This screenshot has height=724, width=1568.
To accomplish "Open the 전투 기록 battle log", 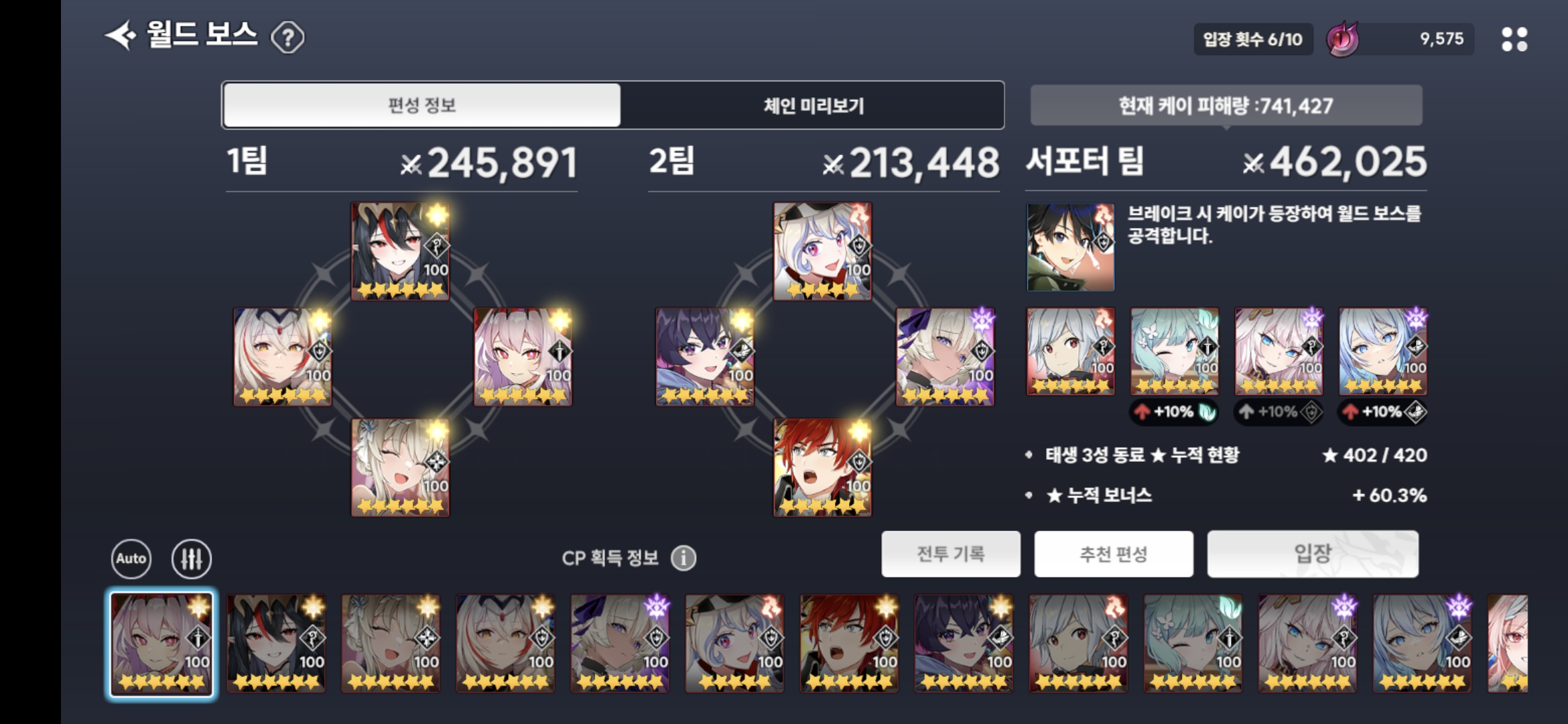I will [x=951, y=554].
